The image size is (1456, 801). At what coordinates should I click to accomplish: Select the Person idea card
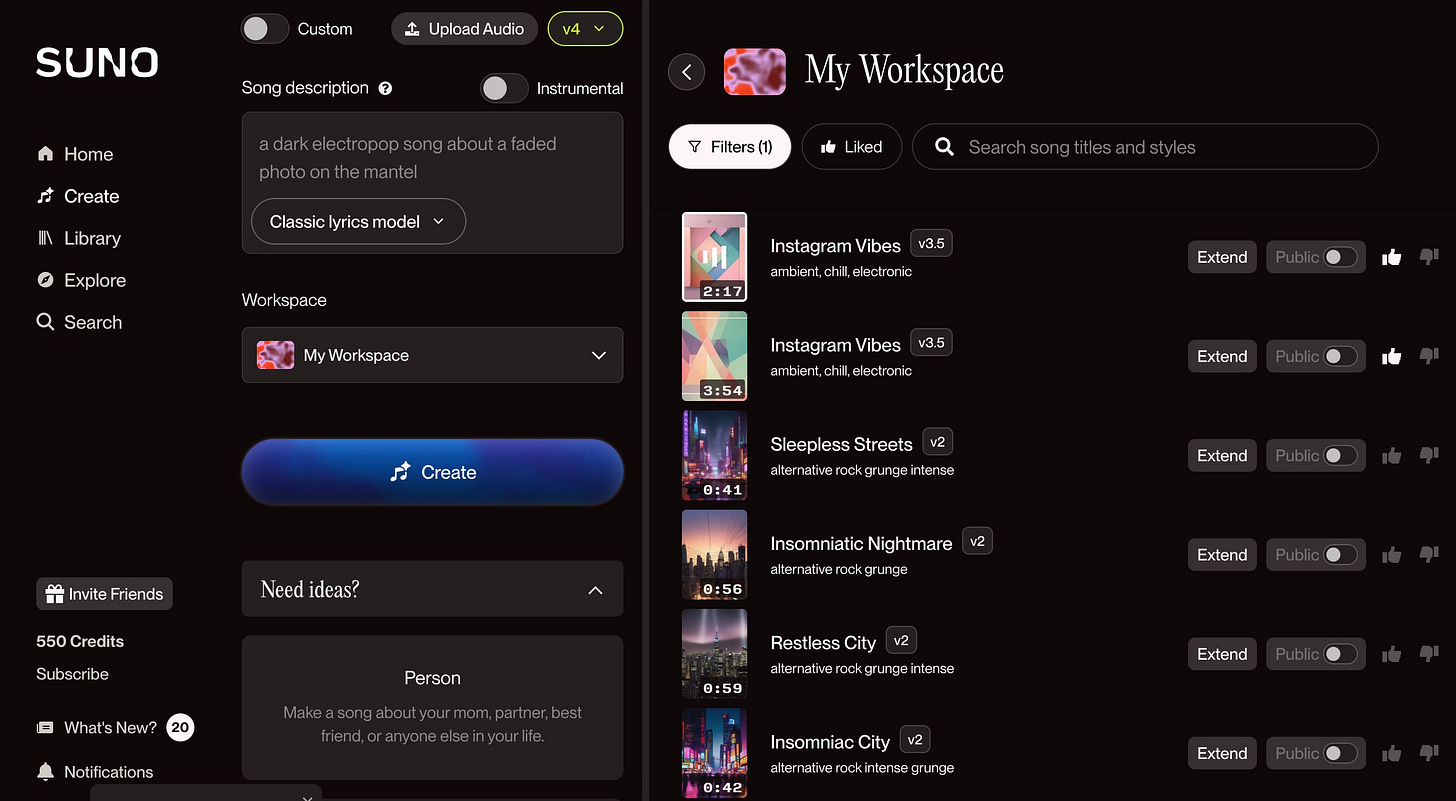click(x=432, y=707)
